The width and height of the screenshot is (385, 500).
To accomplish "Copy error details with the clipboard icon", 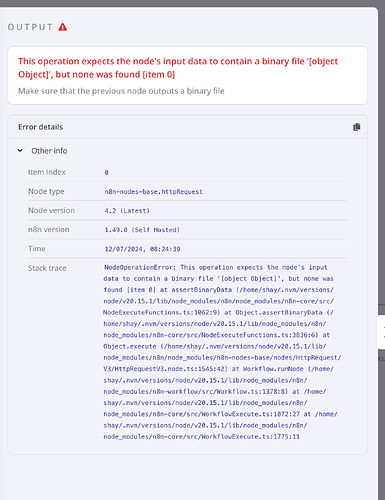I will pos(357,127).
